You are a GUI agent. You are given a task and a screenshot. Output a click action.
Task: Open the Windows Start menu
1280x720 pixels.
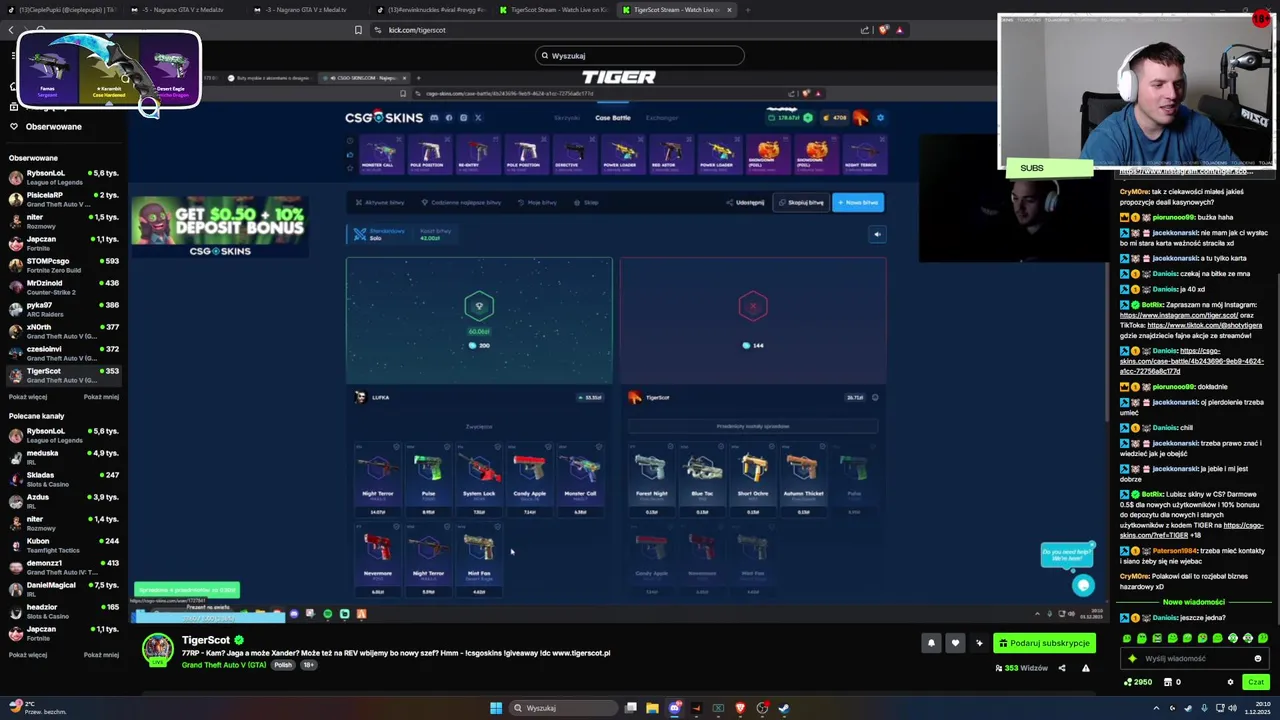(x=496, y=708)
